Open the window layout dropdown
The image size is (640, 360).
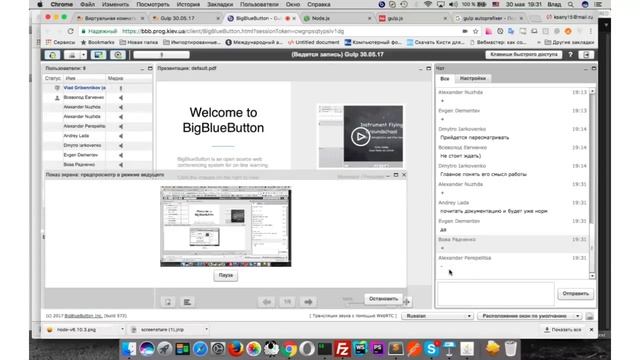click(530, 316)
